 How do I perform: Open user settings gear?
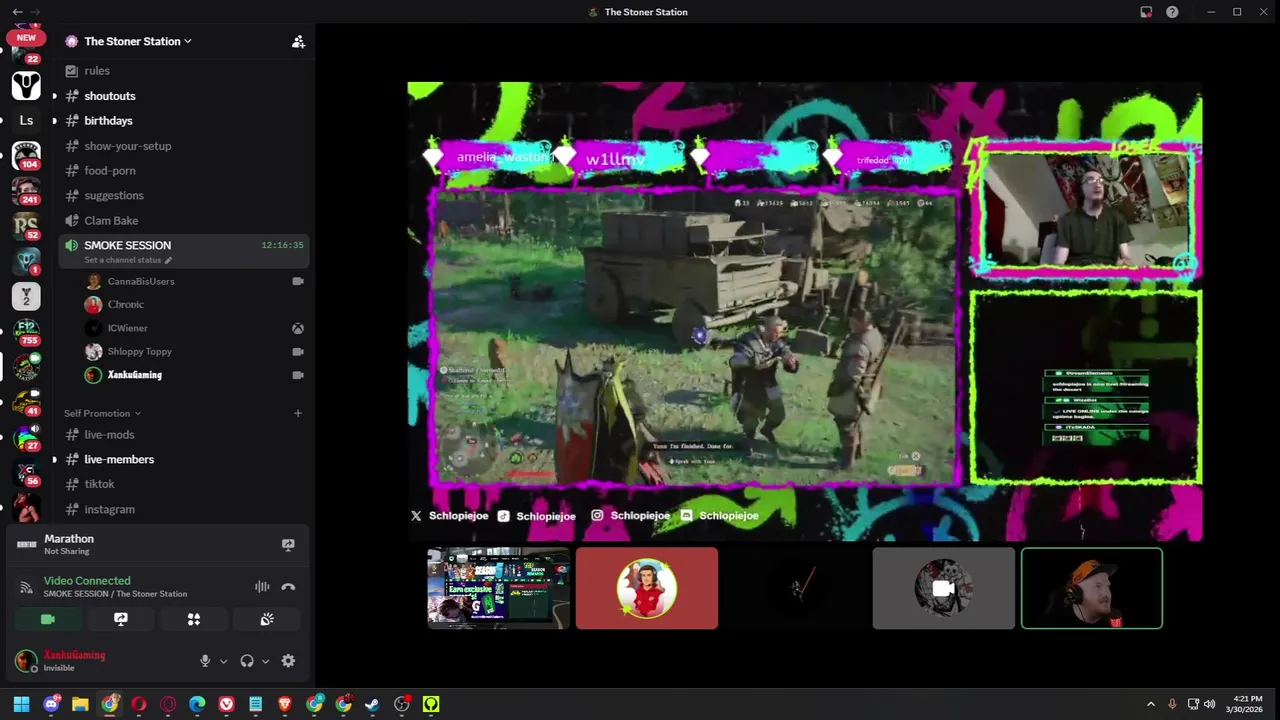pyautogui.click(x=288, y=661)
